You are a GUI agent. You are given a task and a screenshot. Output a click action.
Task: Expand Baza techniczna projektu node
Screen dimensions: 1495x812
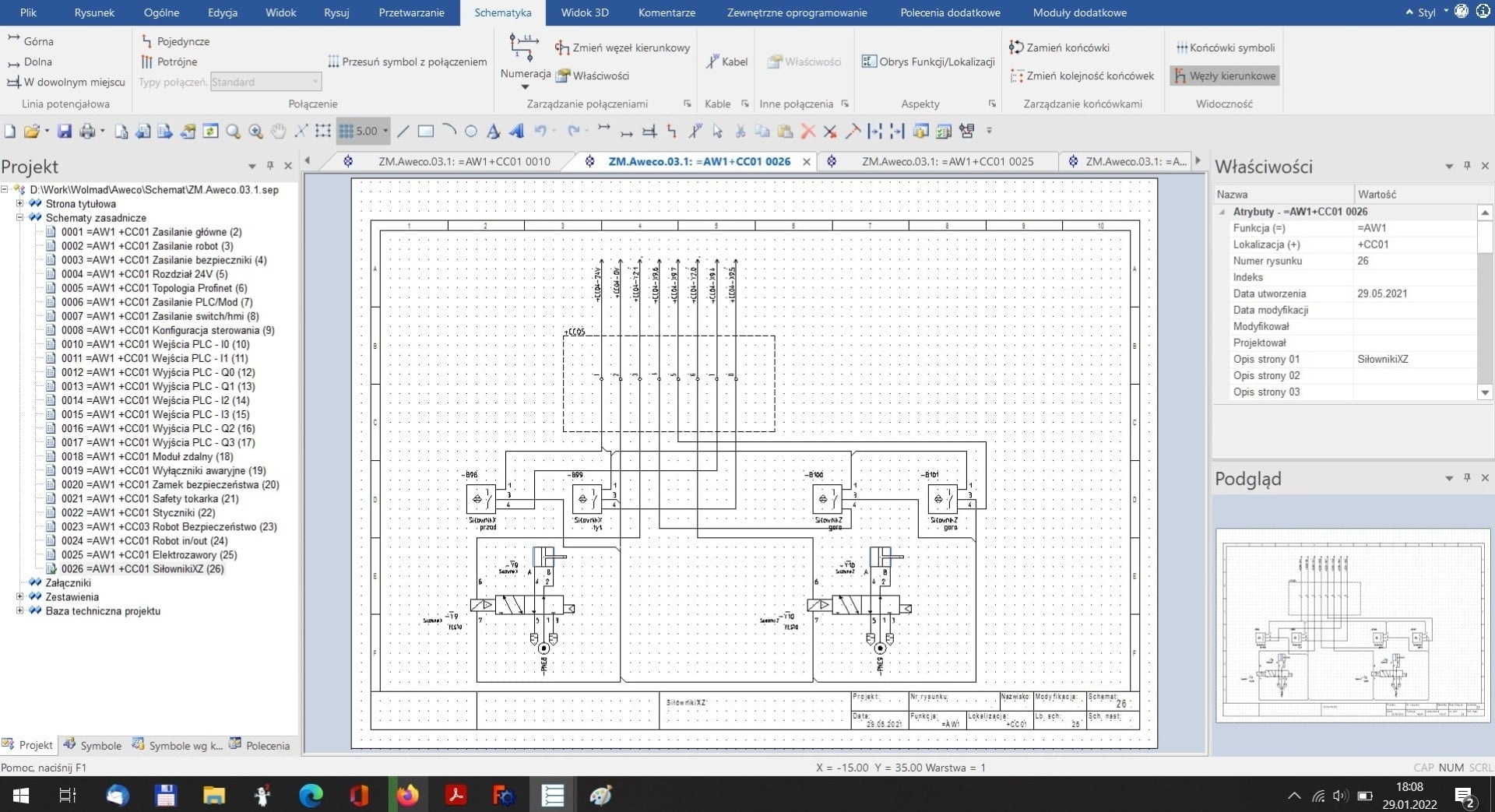coord(20,611)
